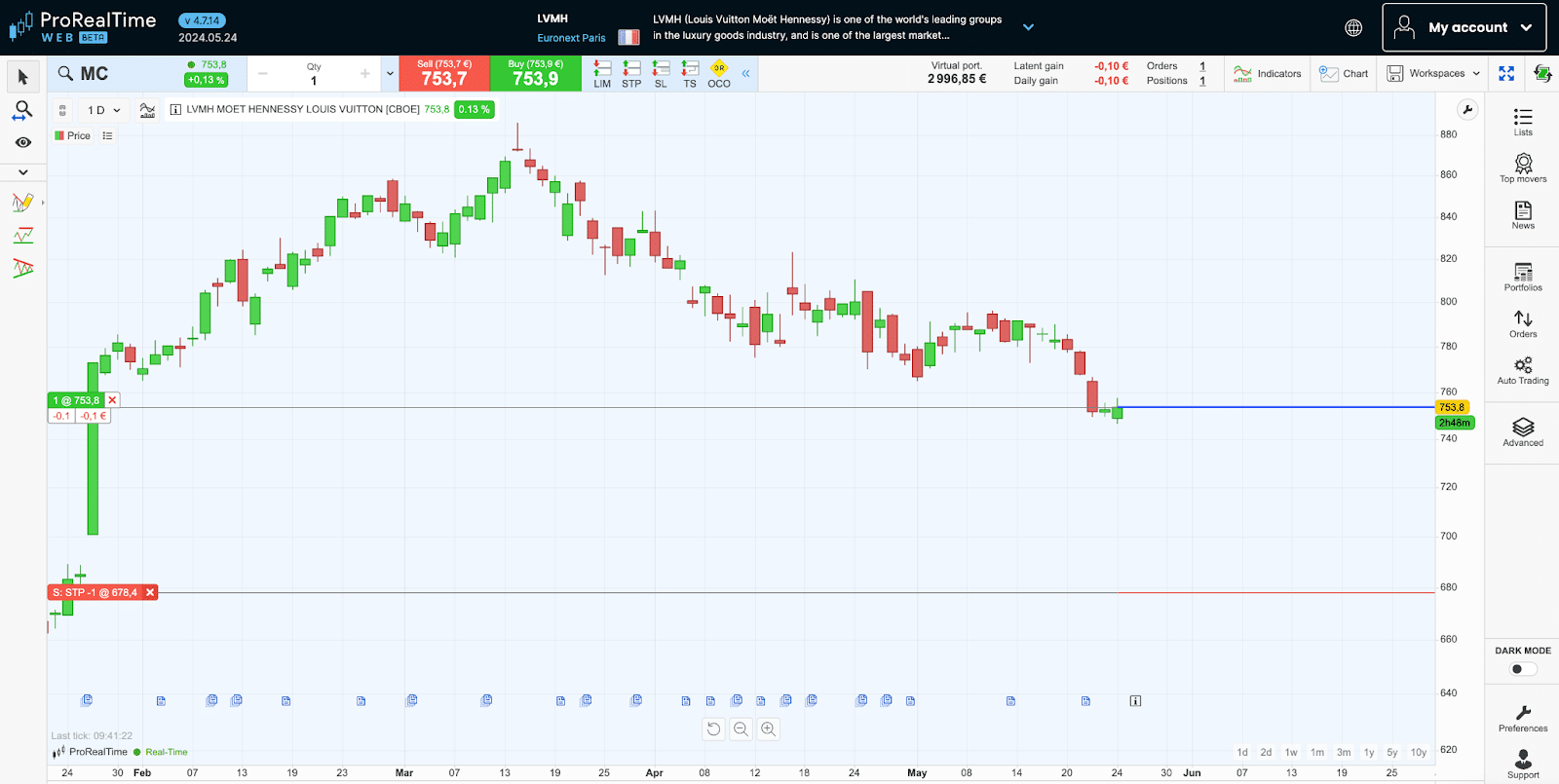Close the position 1 @ 753,8 label
Screen dimensions: 1559x784
[112, 400]
